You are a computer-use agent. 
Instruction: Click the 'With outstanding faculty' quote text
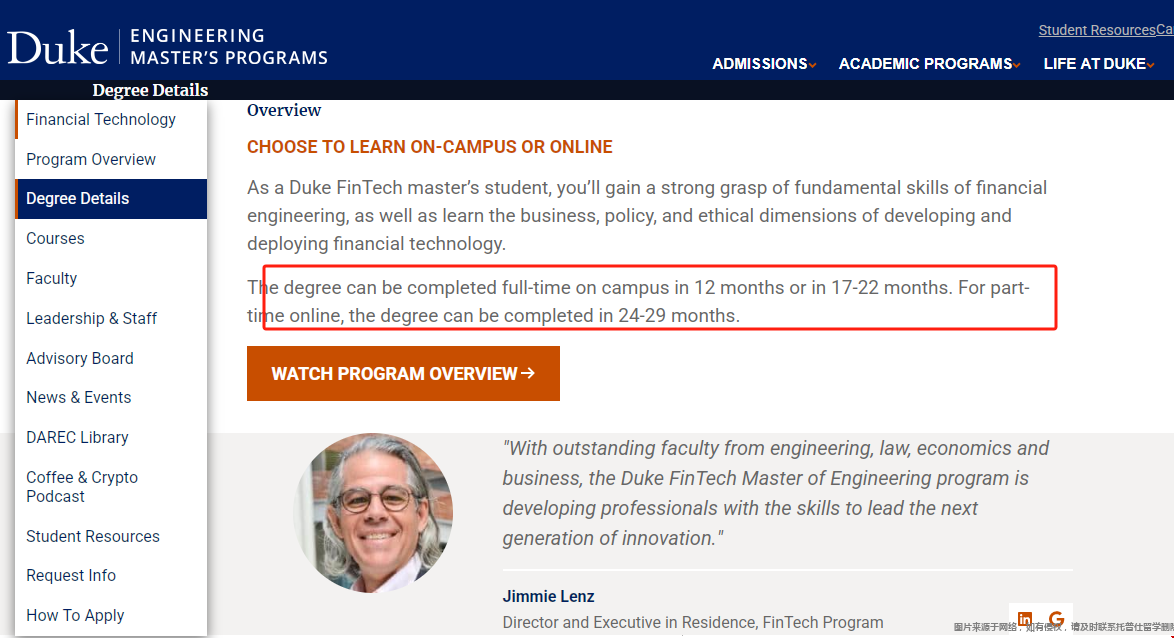coord(776,493)
